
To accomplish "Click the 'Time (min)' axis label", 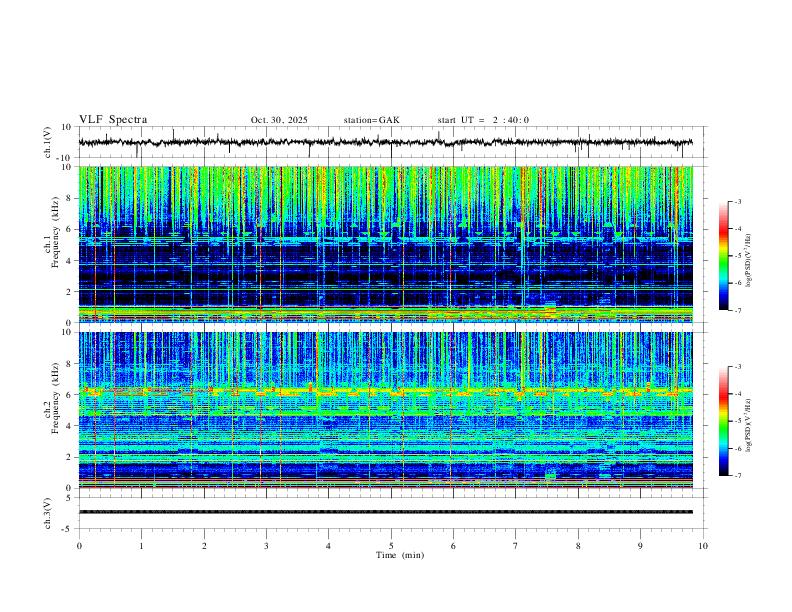I will [400, 555].
